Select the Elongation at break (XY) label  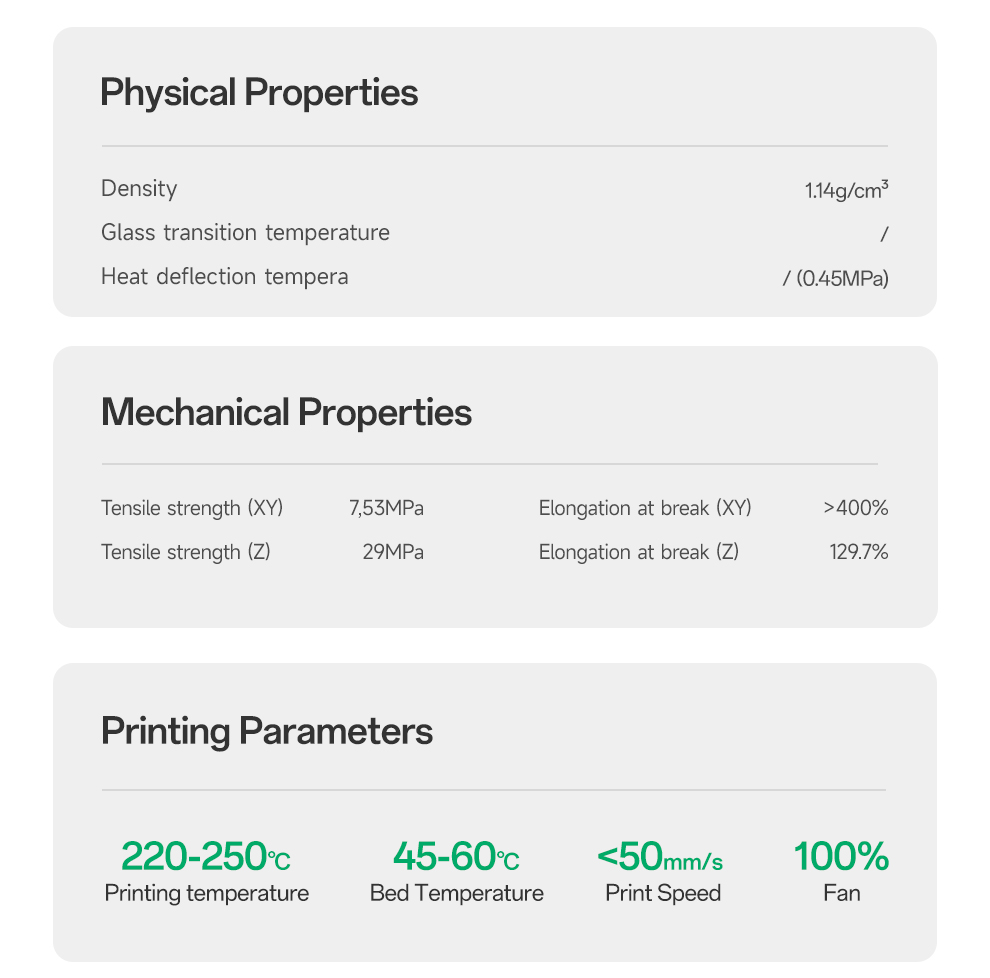[x=645, y=508]
